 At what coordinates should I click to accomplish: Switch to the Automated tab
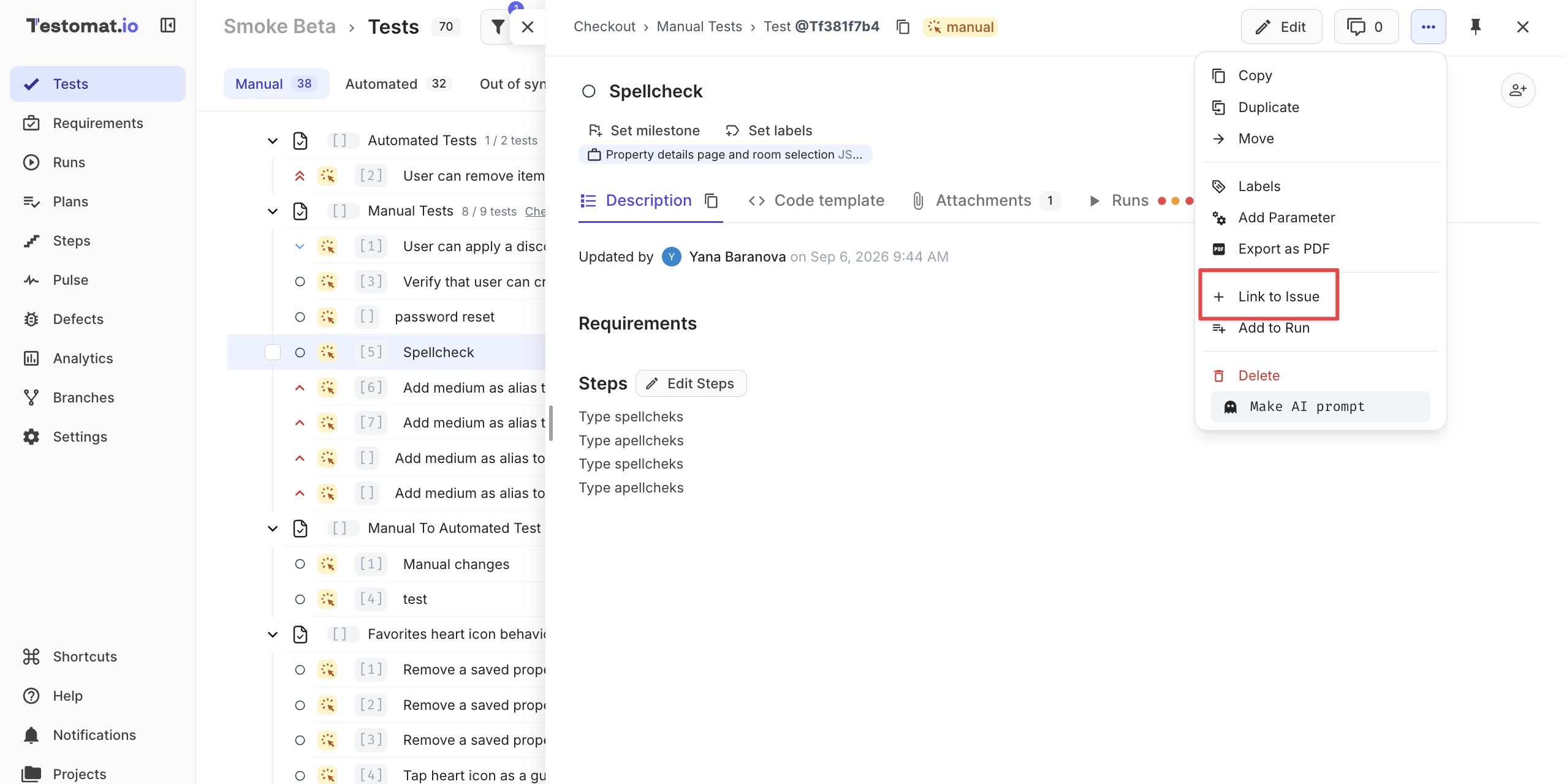[x=398, y=84]
